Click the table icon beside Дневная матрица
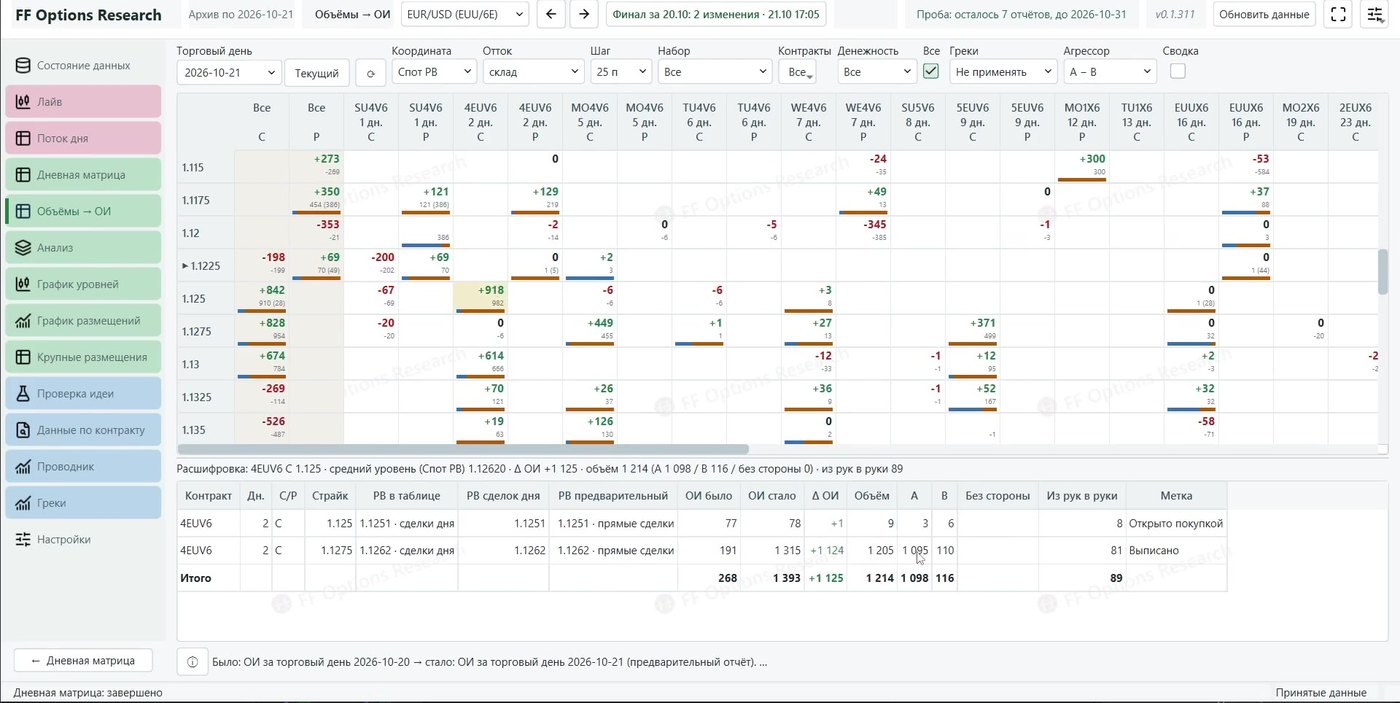The width and height of the screenshot is (1400, 703). coord(22,175)
